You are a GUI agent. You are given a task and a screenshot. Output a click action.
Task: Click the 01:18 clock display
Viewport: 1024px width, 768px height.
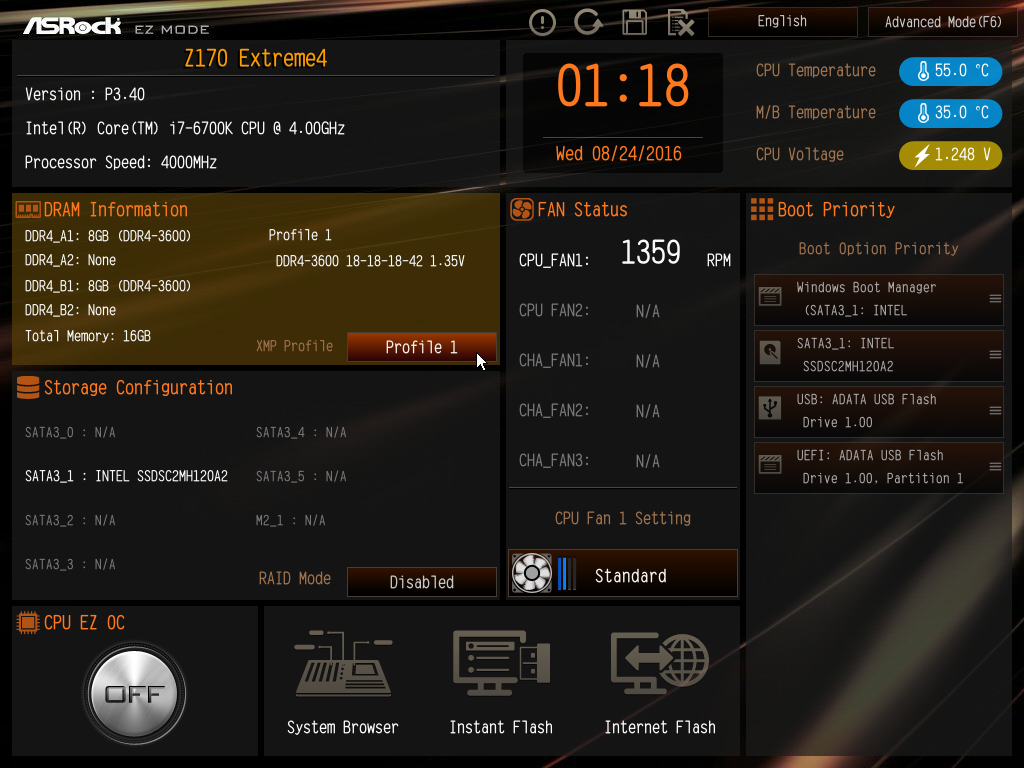622,86
